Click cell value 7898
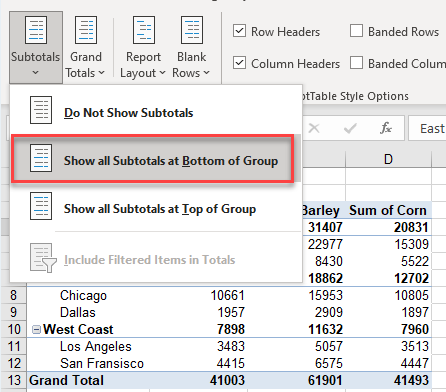Viewport: 446px width, 392px height. (231, 329)
